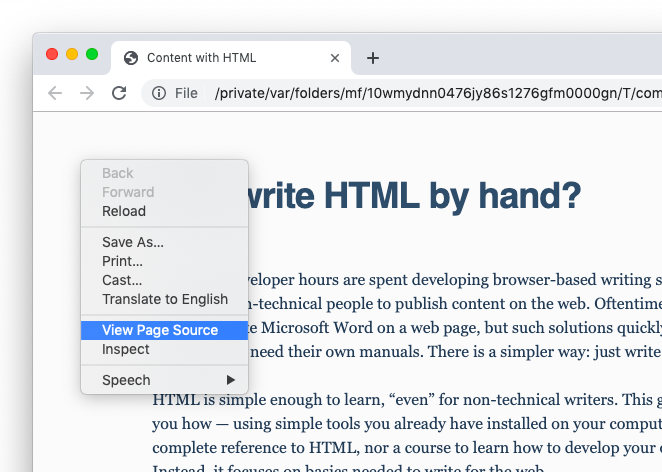Click the browser forward arrow
662x472 pixels.
pos(87,93)
